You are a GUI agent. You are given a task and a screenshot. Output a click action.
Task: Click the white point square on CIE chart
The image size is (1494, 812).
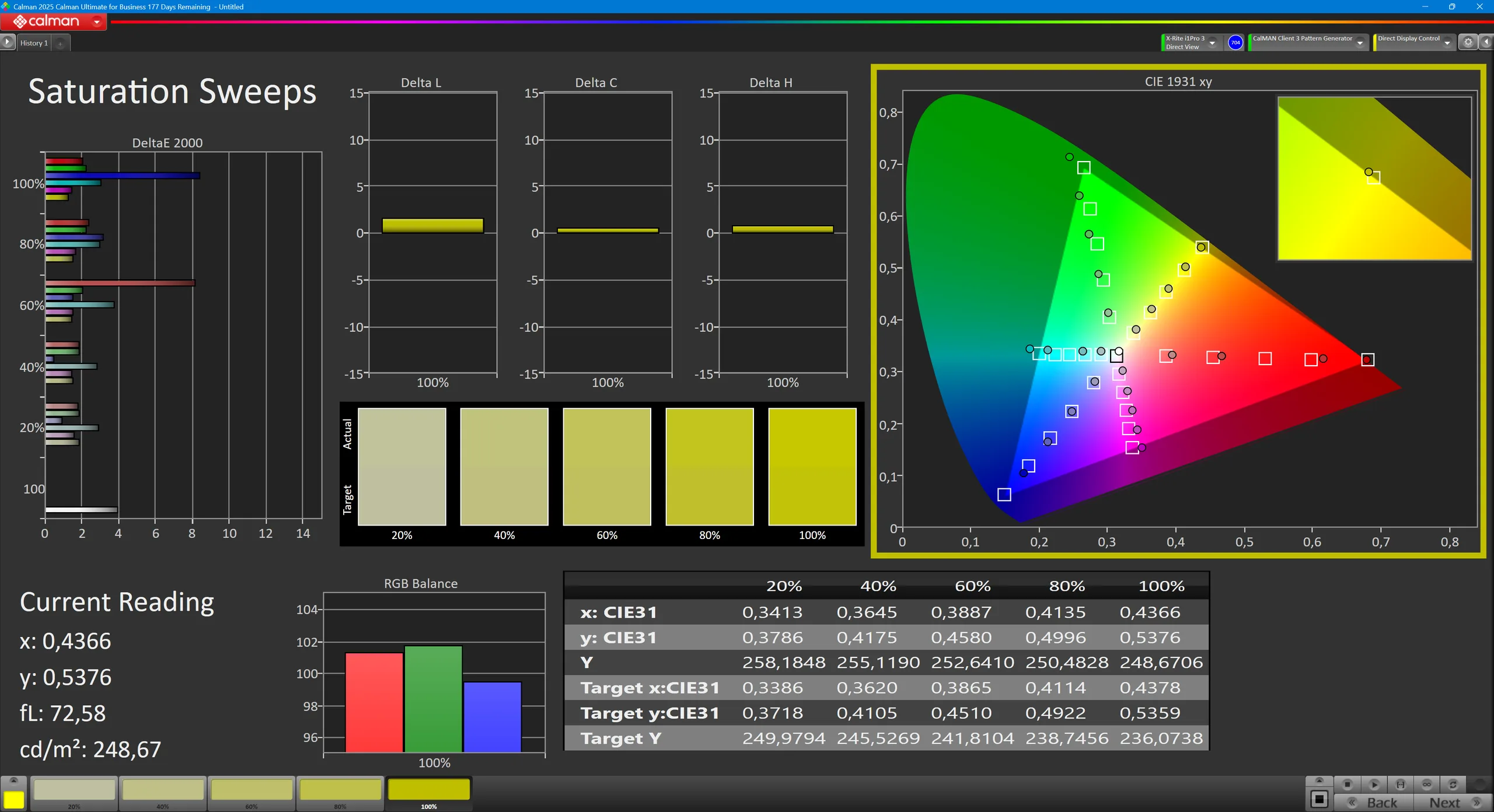1116,355
